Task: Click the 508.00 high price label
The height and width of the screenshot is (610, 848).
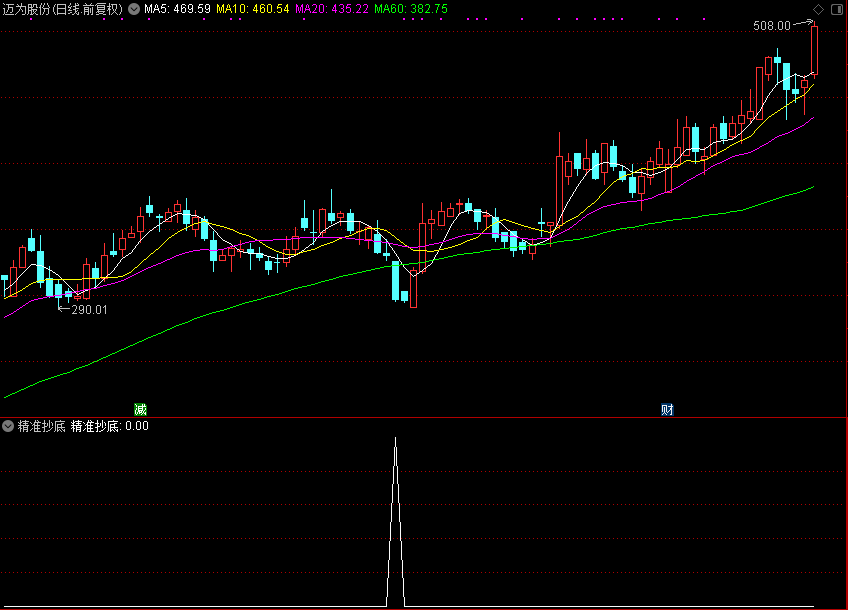Action: click(x=772, y=25)
